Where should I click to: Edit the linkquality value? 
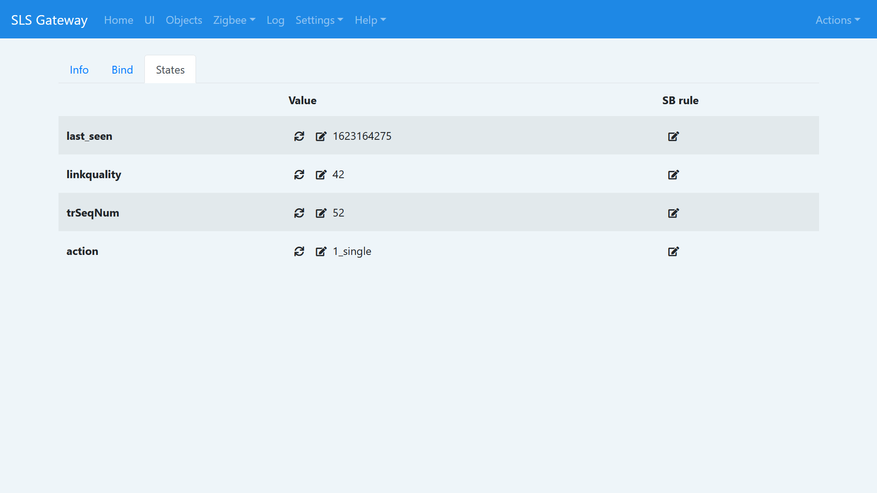click(321, 175)
